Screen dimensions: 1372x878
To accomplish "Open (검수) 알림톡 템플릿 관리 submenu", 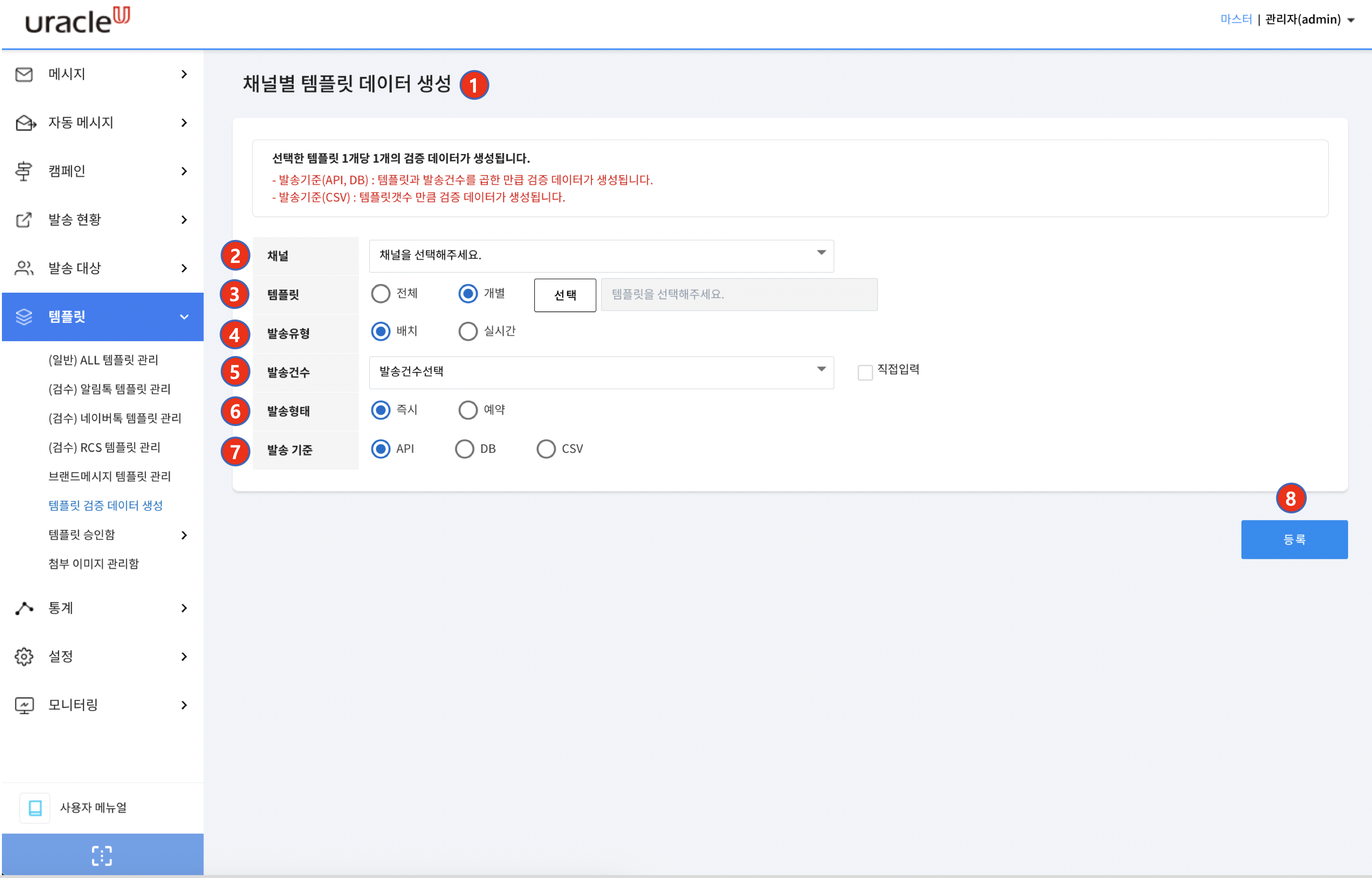I will (109, 389).
